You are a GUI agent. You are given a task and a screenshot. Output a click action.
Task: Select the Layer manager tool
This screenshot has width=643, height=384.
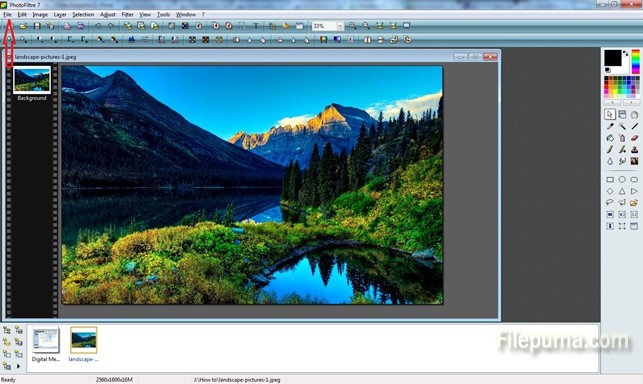[x=622, y=114]
